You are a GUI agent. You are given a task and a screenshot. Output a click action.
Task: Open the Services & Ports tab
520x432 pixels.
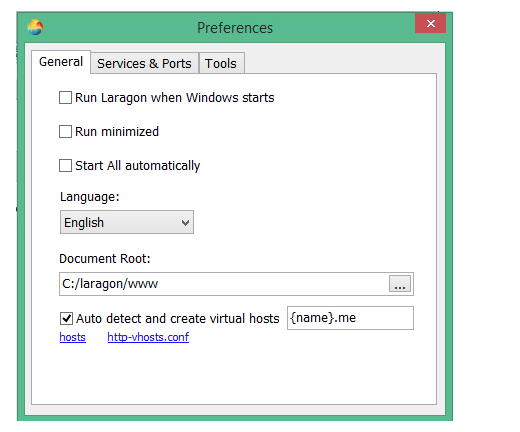click(x=144, y=63)
